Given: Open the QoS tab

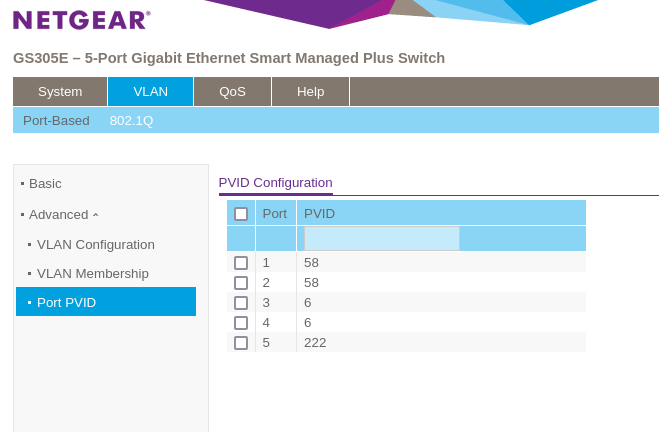Looking at the screenshot, I should coord(232,91).
